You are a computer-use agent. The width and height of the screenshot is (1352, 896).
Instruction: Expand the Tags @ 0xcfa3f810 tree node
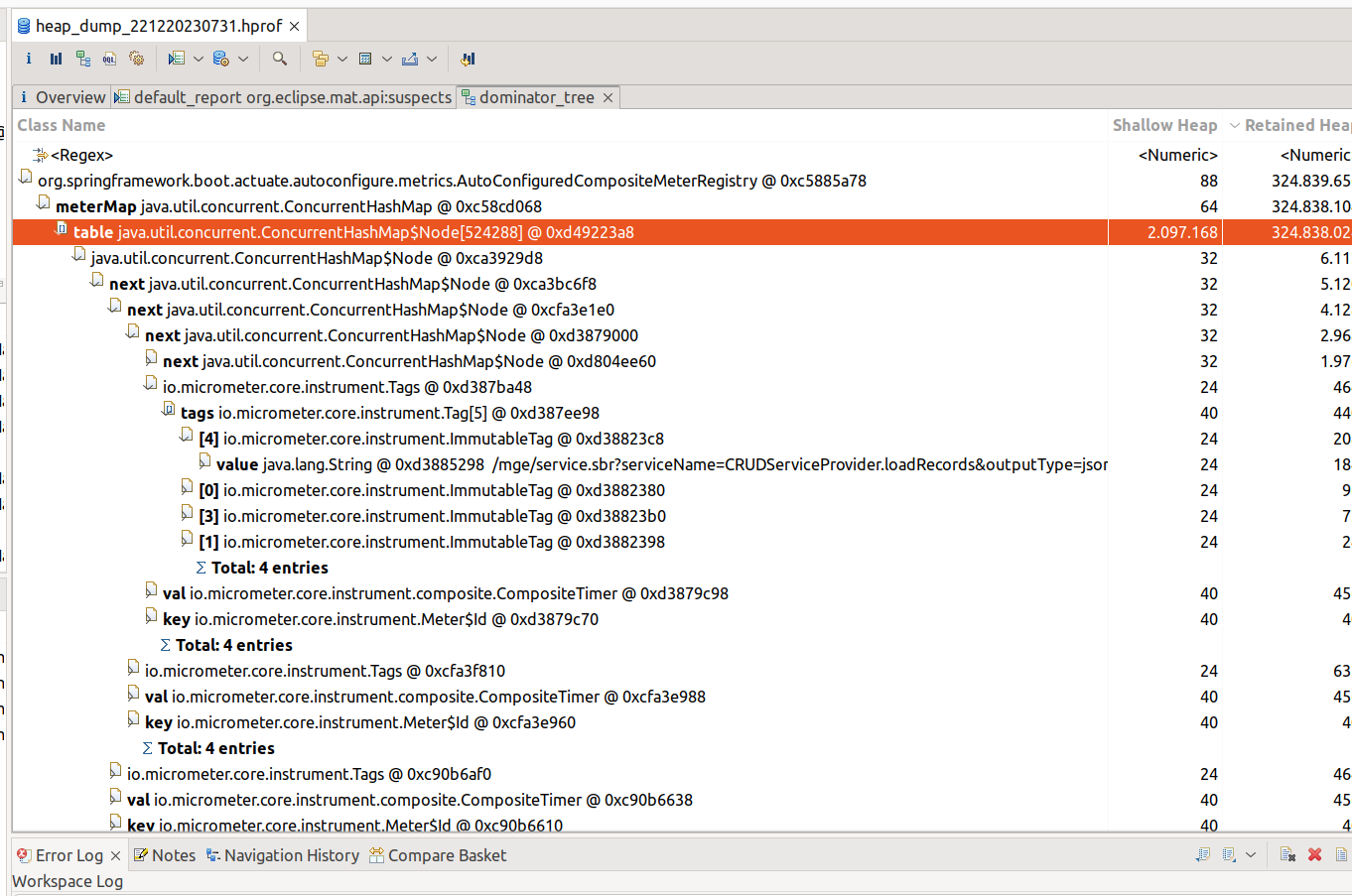tap(116, 670)
